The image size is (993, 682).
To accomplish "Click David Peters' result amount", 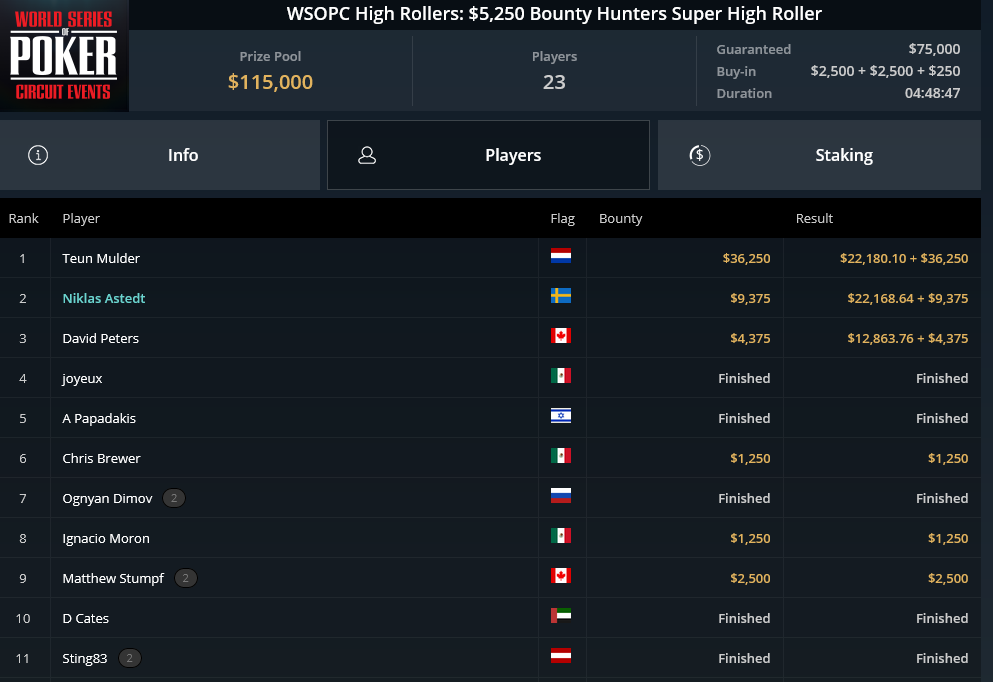I will (x=908, y=338).
